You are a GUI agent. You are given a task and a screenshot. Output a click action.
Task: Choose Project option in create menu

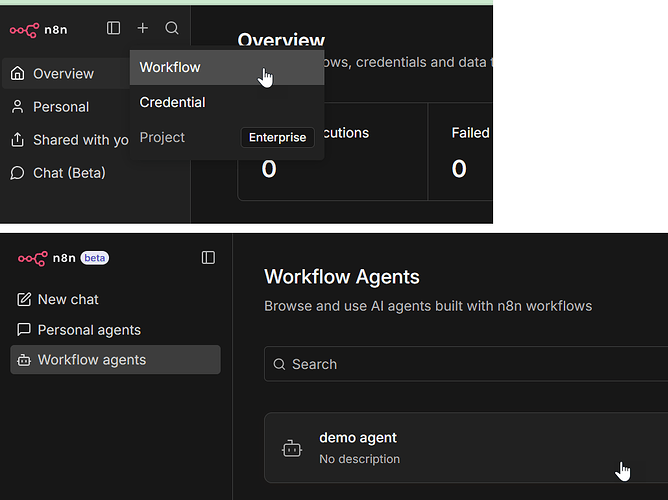click(x=162, y=137)
